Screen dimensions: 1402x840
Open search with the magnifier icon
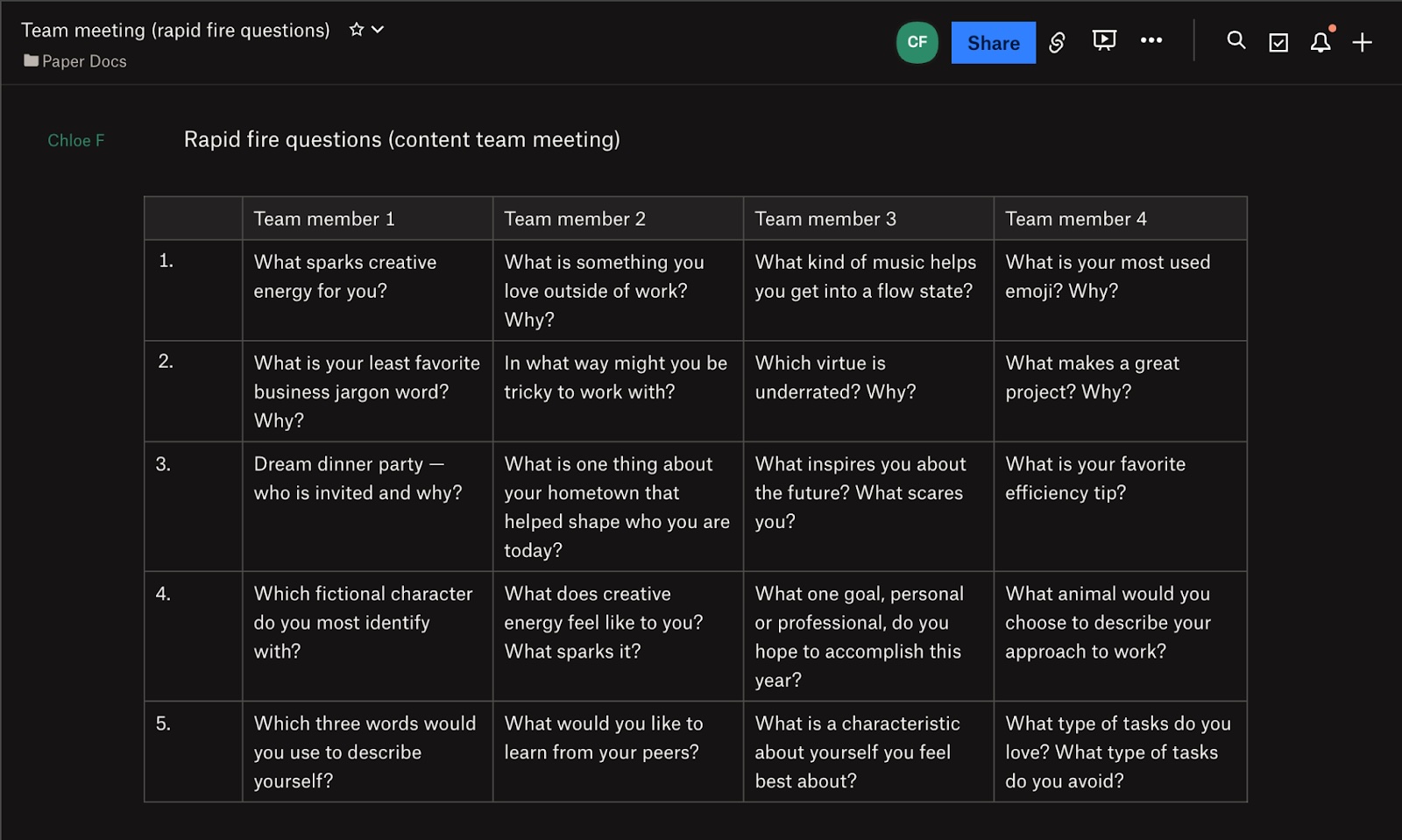point(1236,41)
